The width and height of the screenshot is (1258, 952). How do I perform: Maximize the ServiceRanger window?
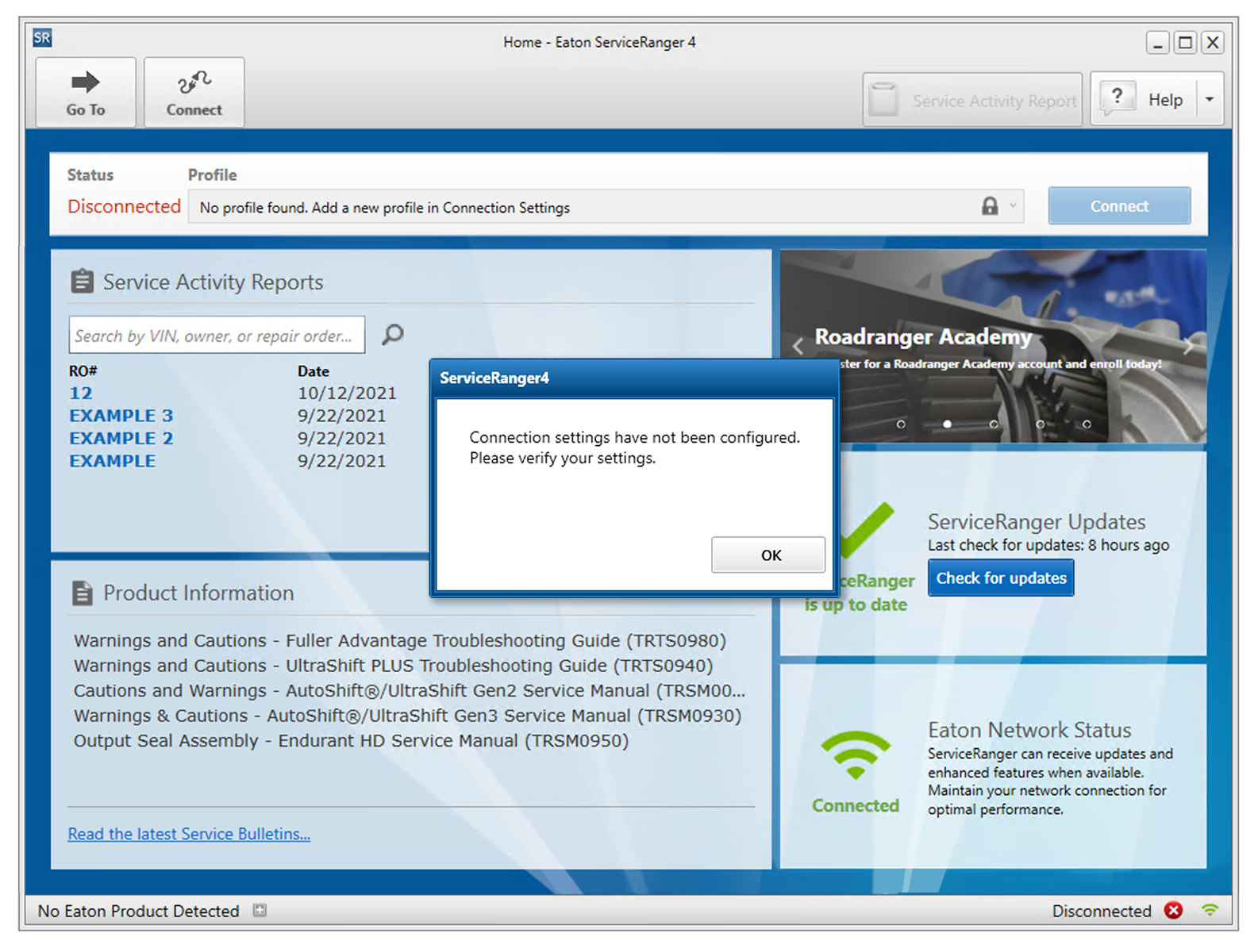tap(1185, 43)
